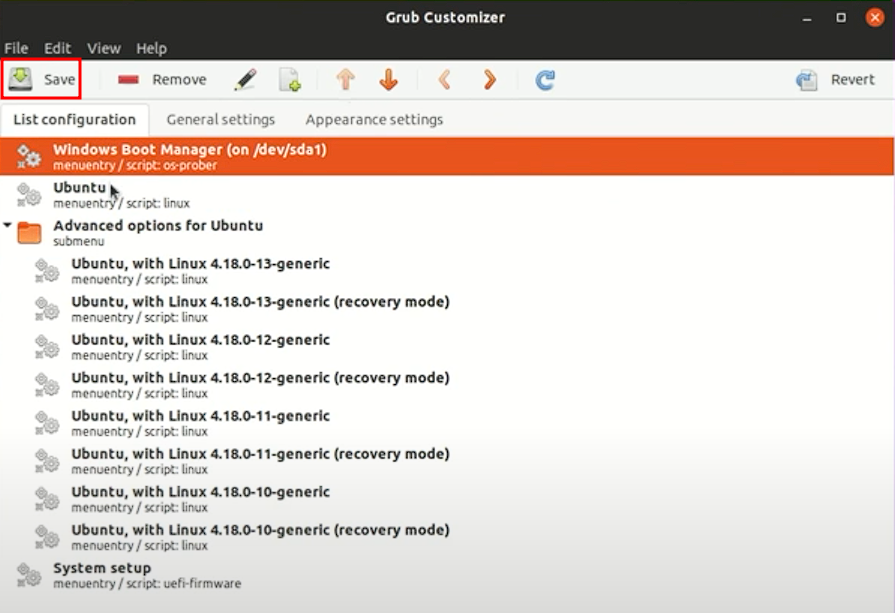Click the pencil edit icon

pyautogui.click(x=245, y=79)
